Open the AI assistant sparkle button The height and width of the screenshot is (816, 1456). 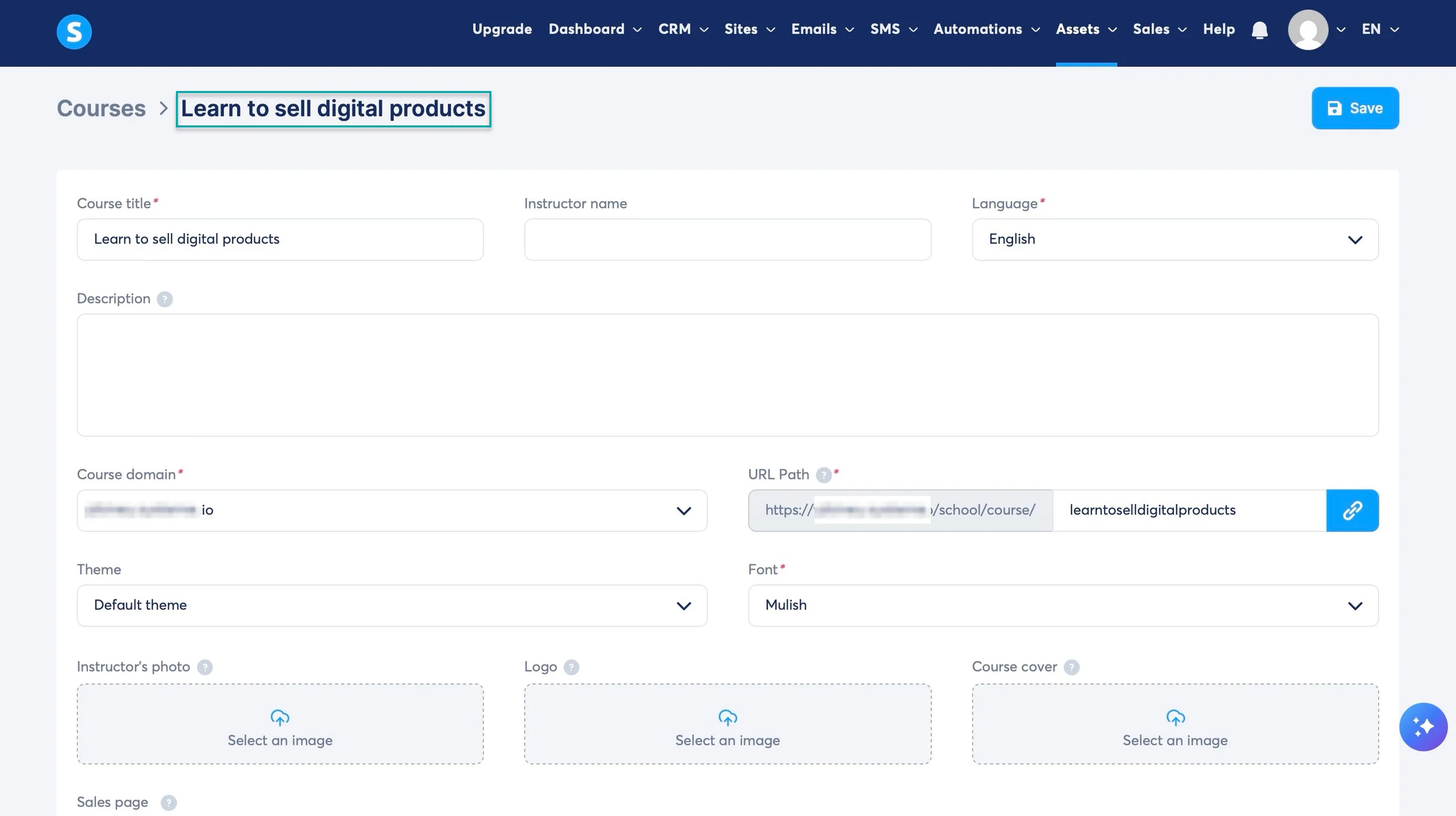pos(1423,726)
